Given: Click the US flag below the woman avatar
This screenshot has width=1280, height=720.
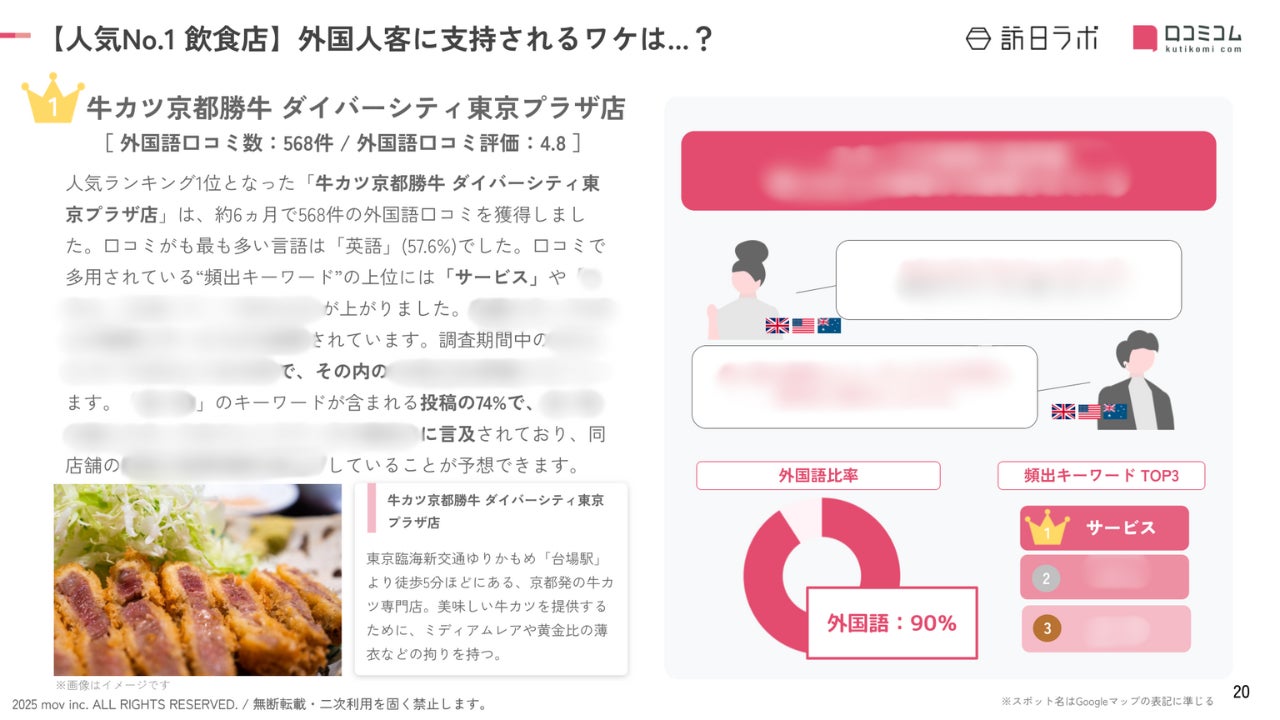Looking at the screenshot, I should tap(803, 325).
